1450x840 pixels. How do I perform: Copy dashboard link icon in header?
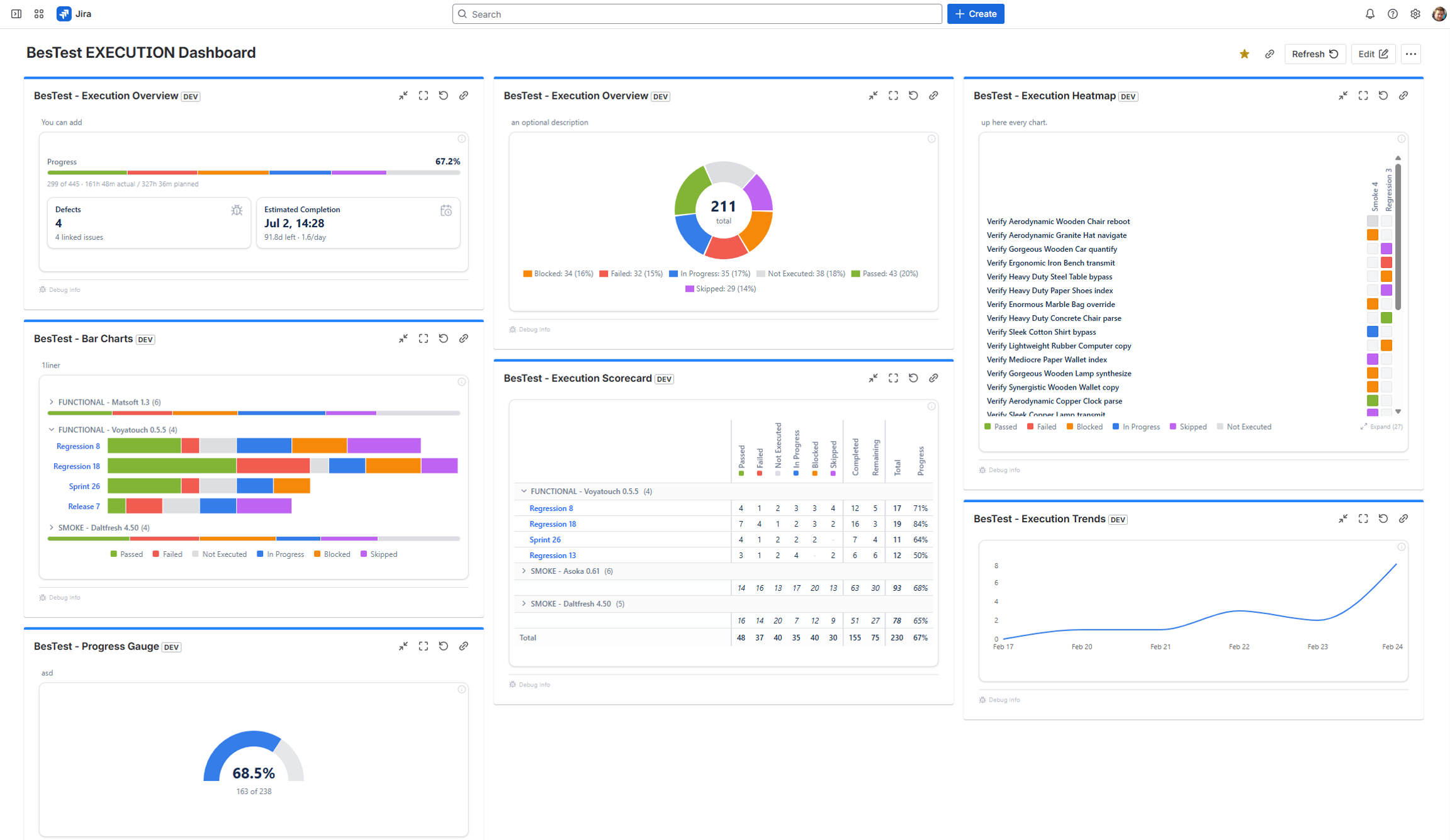click(1269, 54)
